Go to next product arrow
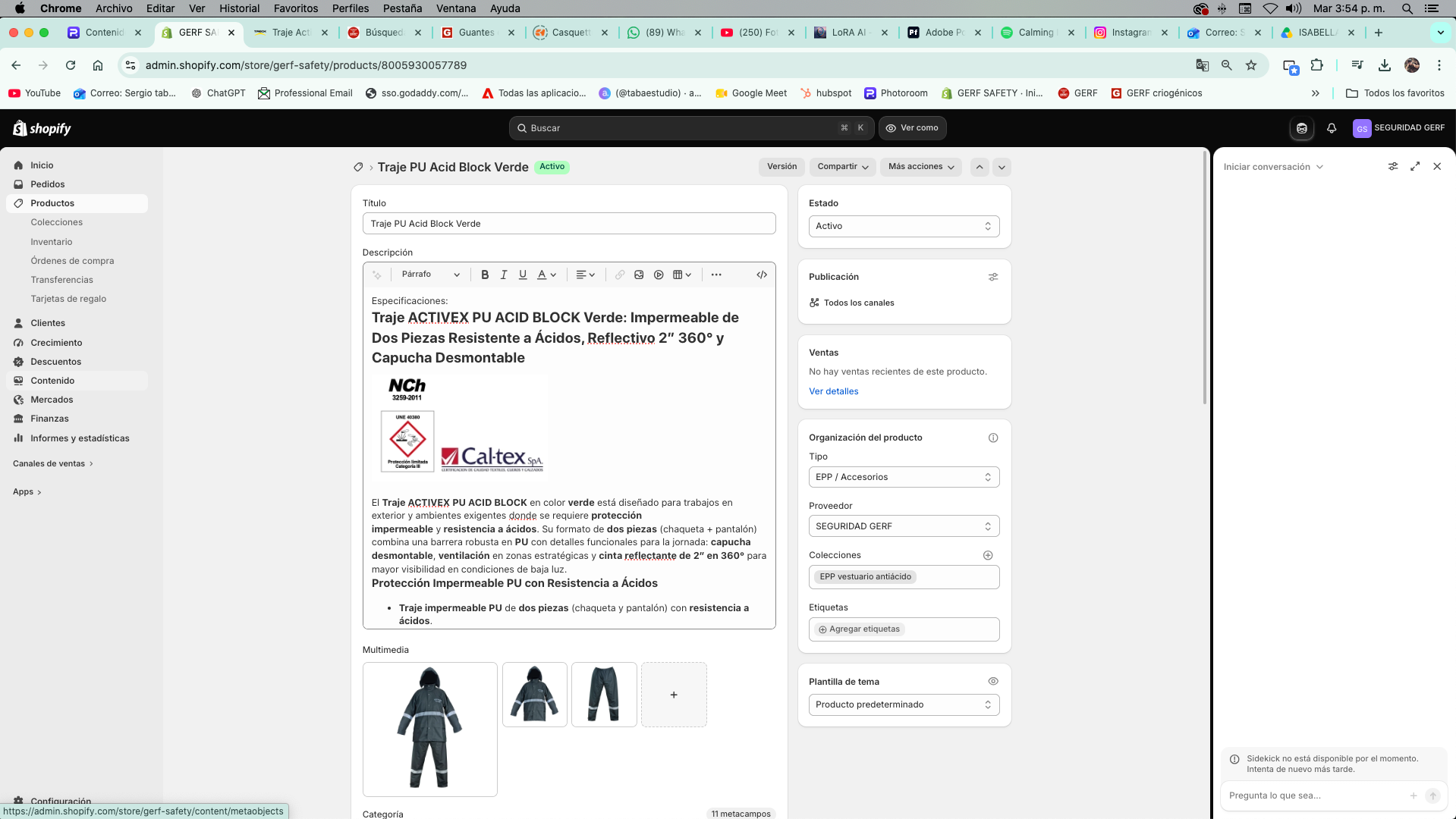Viewport: 1456px width, 819px height. click(1002, 167)
